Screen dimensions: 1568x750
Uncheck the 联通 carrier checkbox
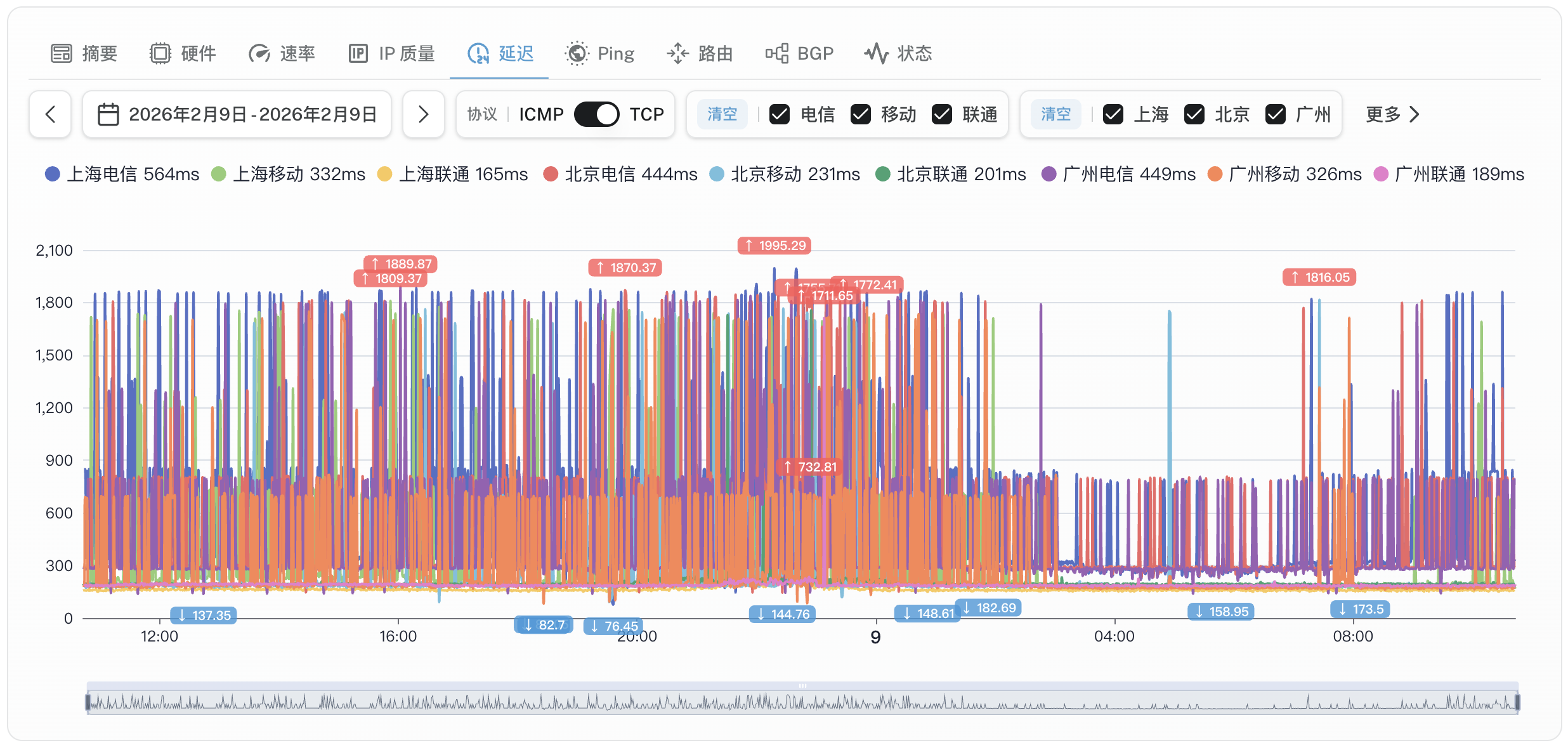[942, 114]
